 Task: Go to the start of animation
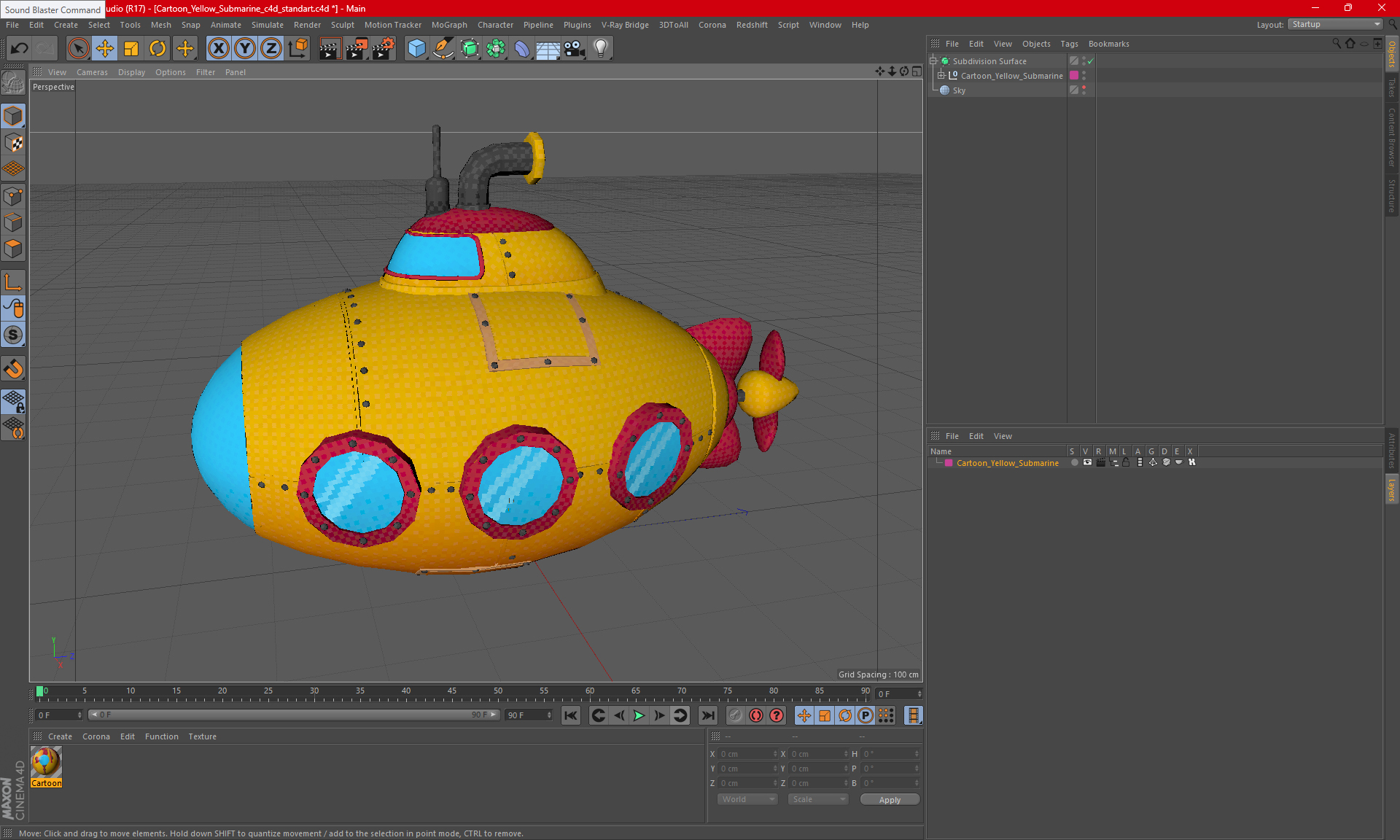tap(571, 715)
